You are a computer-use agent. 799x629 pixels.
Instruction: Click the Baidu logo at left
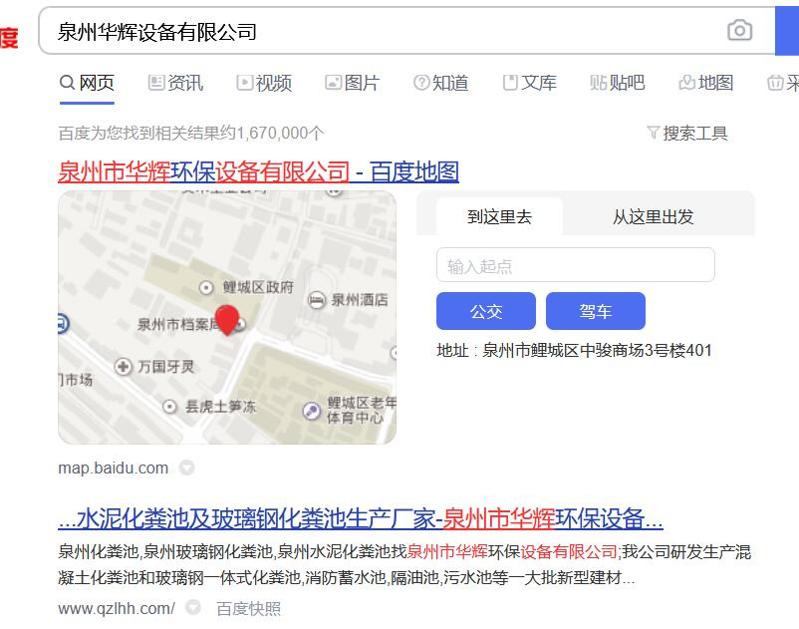9,38
